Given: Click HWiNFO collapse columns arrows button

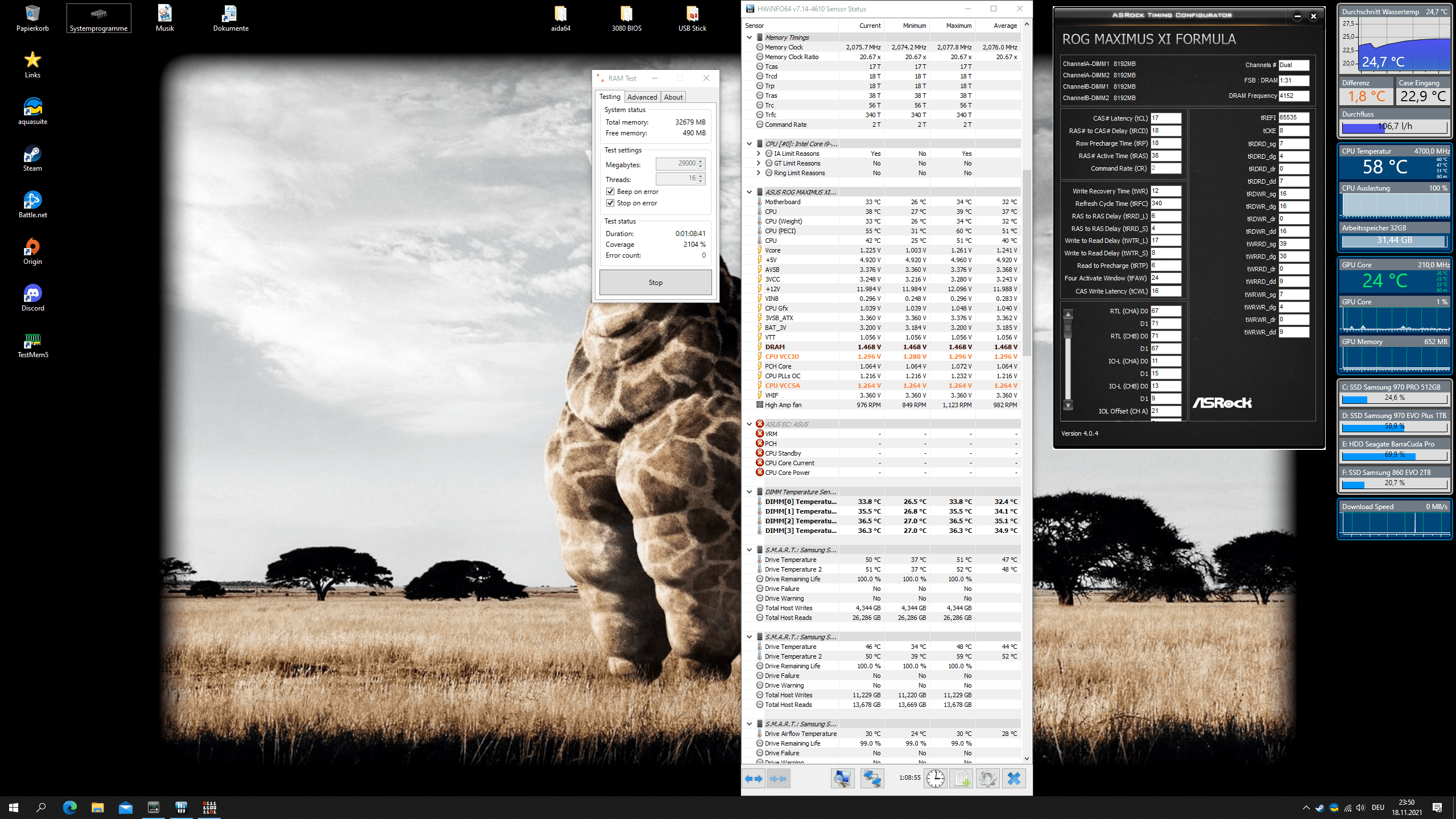Looking at the screenshot, I should tap(778, 779).
